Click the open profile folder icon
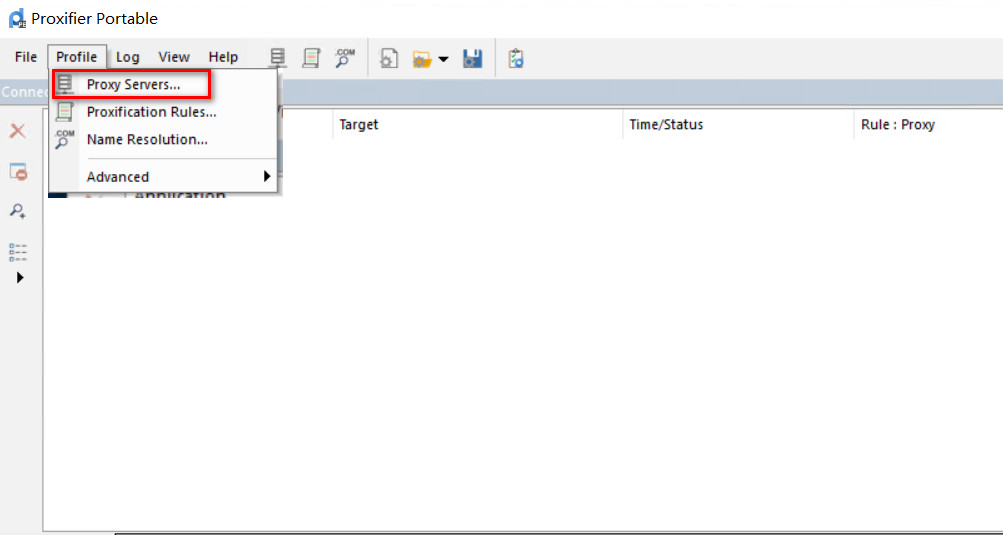 pyautogui.click(x=422, y=59)
